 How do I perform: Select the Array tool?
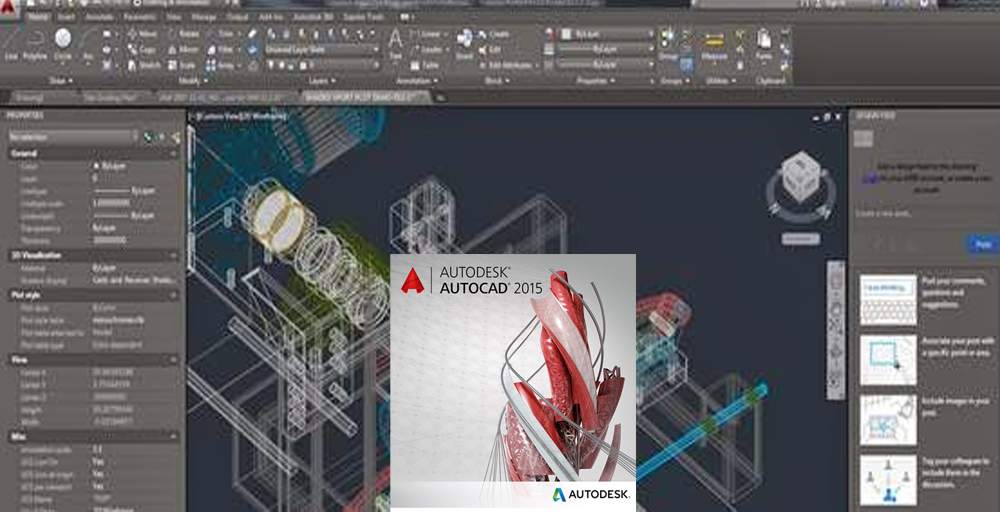pos(221,65)
